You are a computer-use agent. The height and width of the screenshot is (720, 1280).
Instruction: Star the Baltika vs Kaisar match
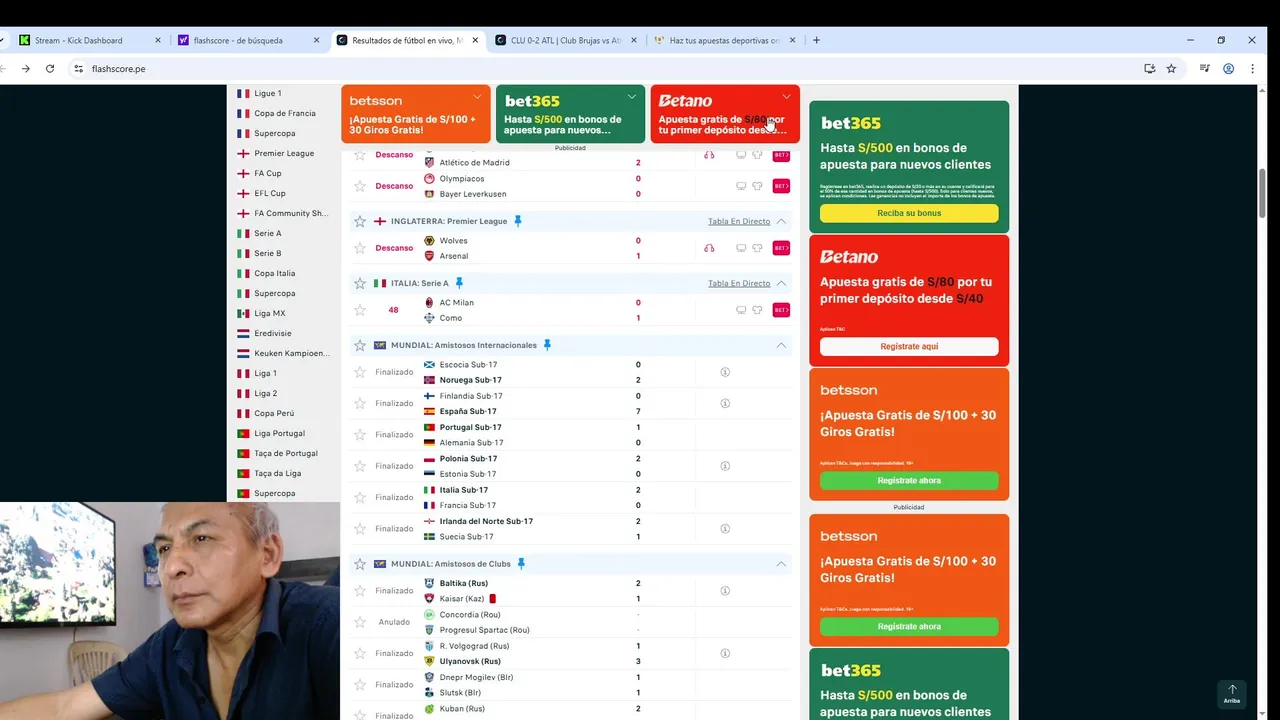(360, 591)
